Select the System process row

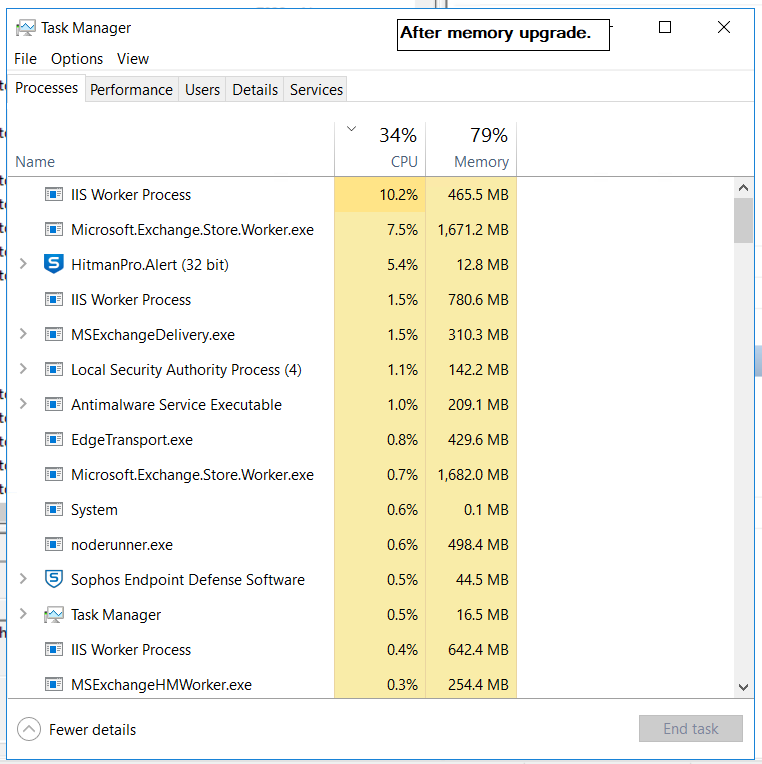click(x=263, y=509)
